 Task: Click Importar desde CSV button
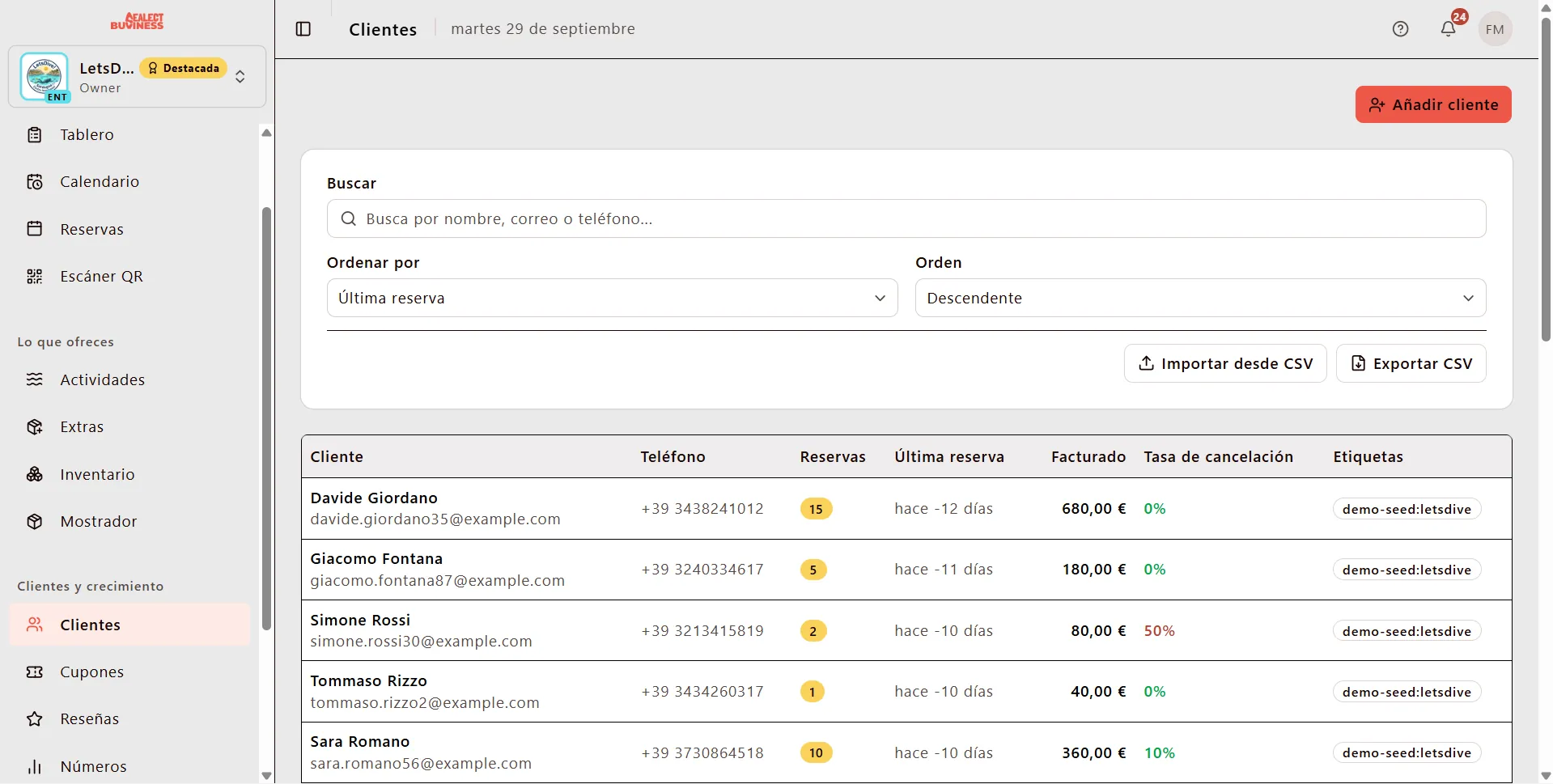tap(1224, 363)
